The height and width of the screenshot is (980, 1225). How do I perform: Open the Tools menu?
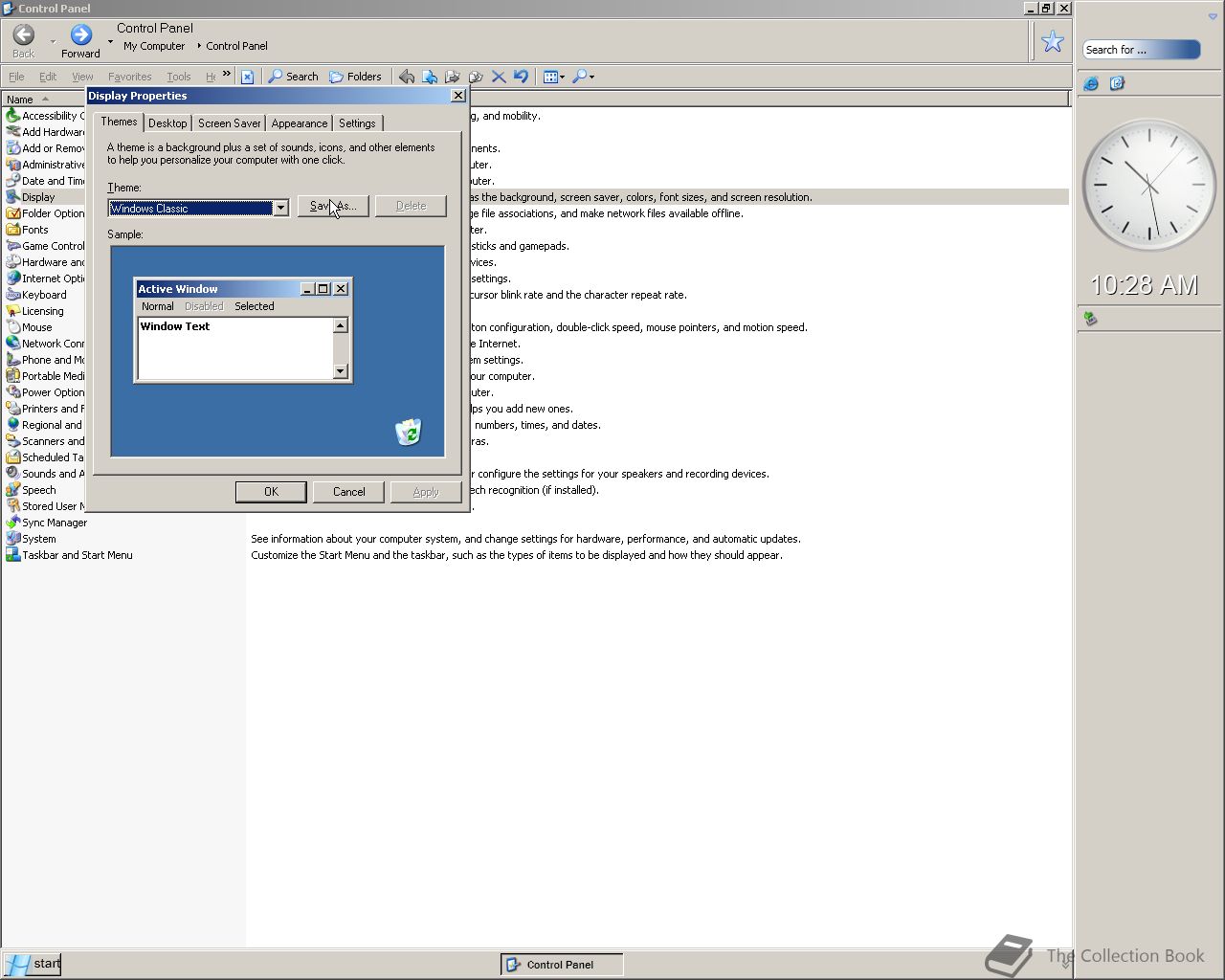pyautogui.click(x=179, y=77)
